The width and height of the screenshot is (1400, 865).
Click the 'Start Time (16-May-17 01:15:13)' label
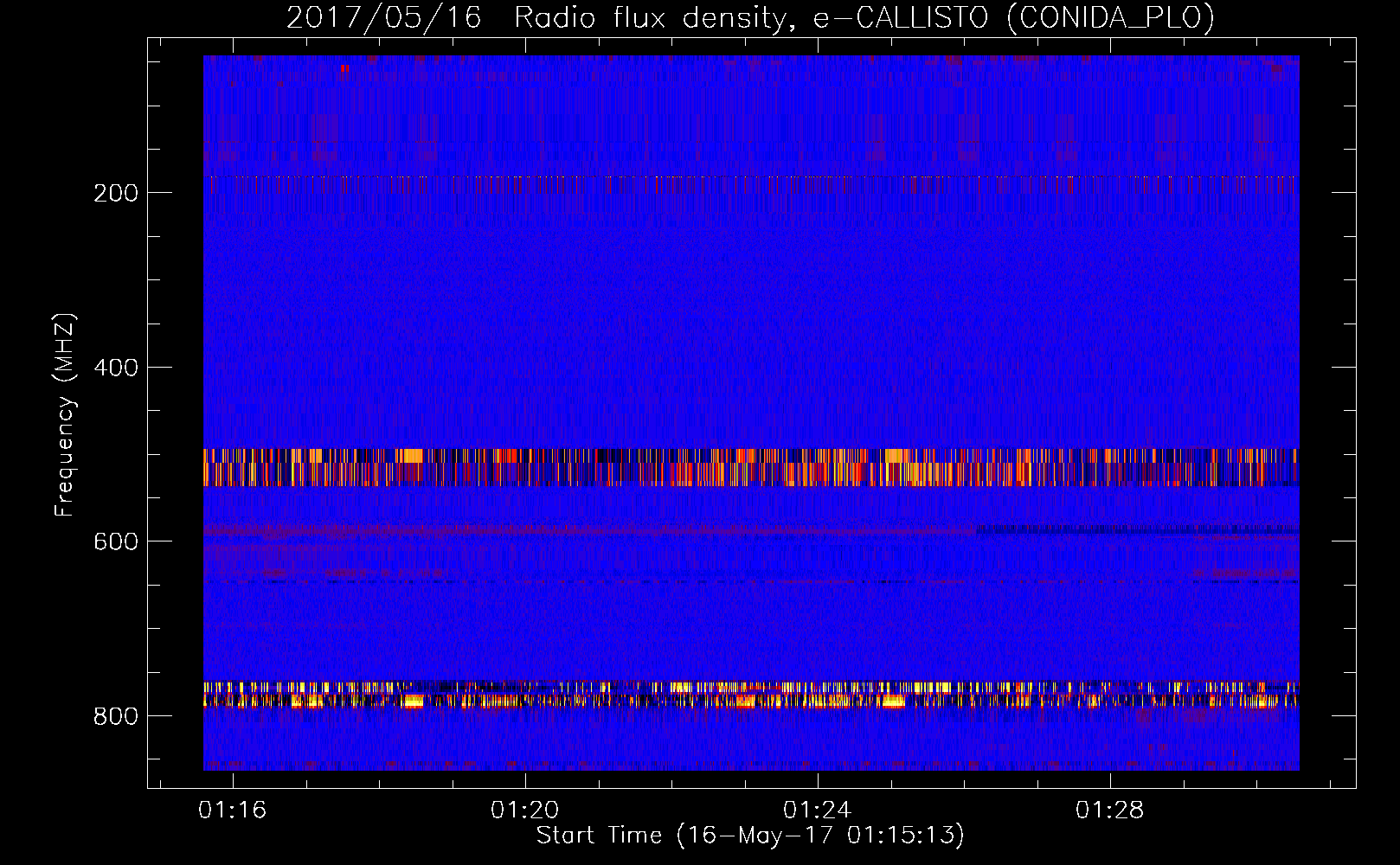pos(750,836)
